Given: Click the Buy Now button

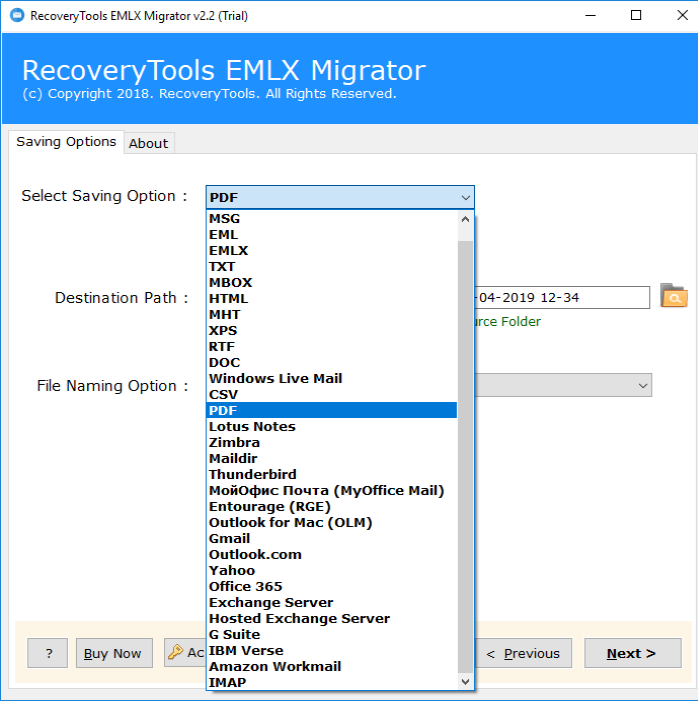Looking at the screenshot, I should 114,653.
